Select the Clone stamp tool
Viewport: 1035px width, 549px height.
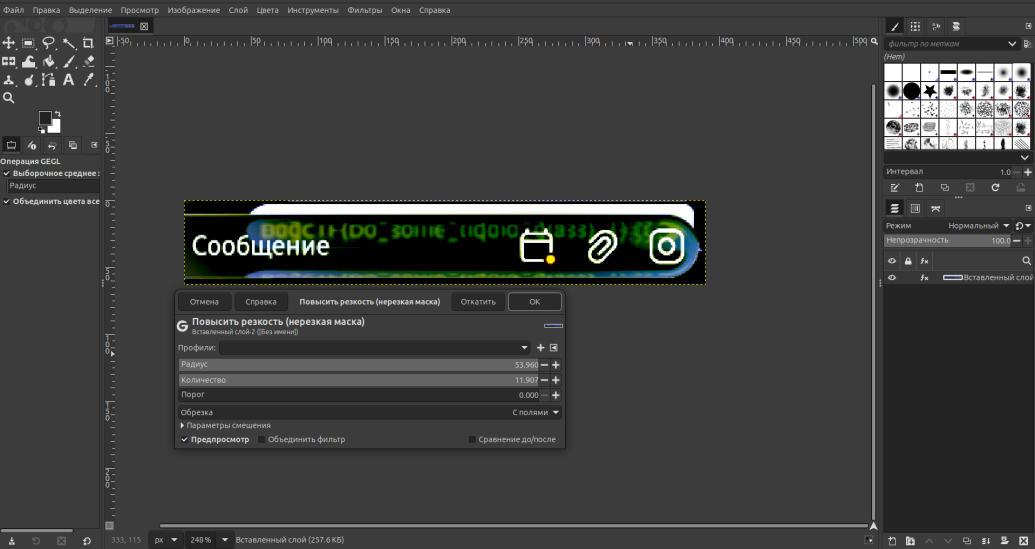pos(9,80)
